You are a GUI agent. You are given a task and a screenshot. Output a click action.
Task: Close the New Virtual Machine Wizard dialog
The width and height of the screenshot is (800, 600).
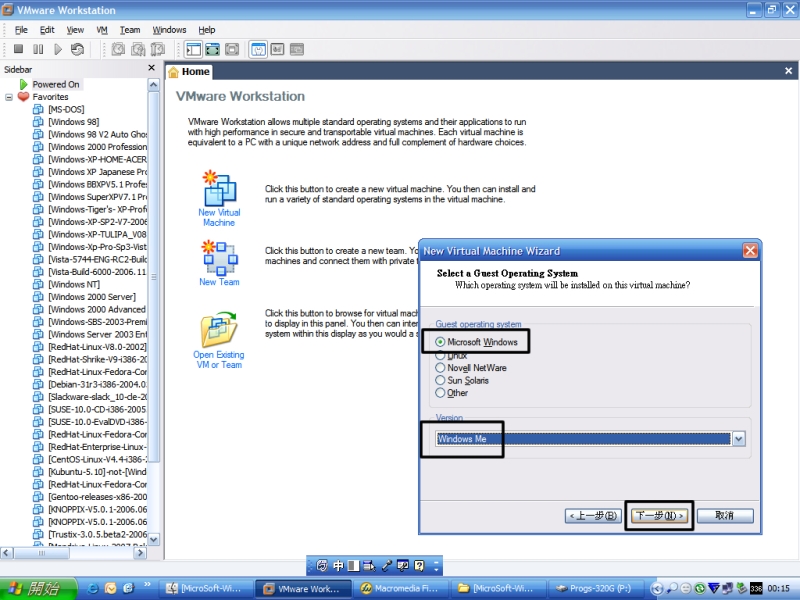[749, 251]
